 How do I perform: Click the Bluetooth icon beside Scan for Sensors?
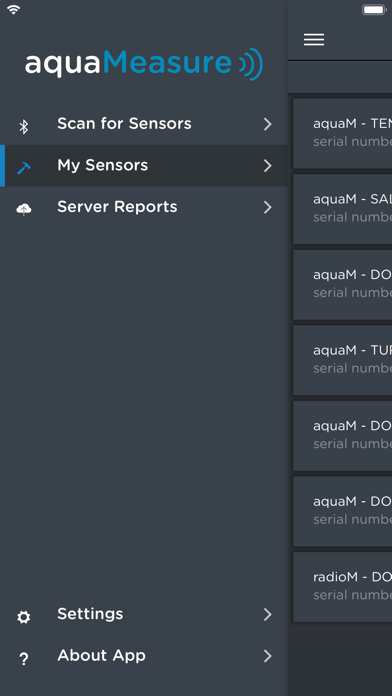point(24,127)
